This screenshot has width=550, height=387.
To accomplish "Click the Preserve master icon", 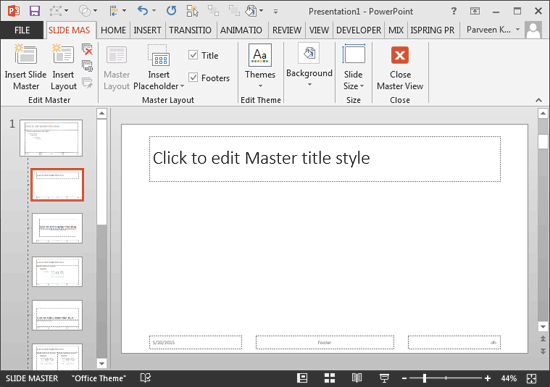I will pyautogui.click(x=87, y=83).
